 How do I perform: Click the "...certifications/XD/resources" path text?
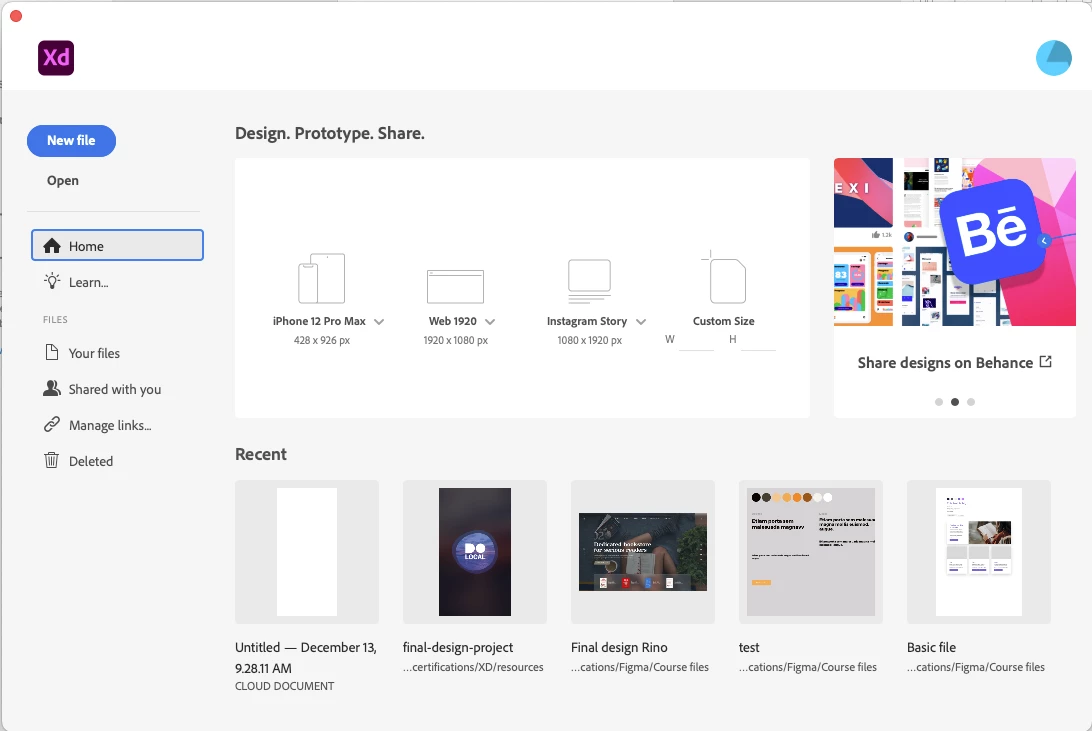click(473, 667)
